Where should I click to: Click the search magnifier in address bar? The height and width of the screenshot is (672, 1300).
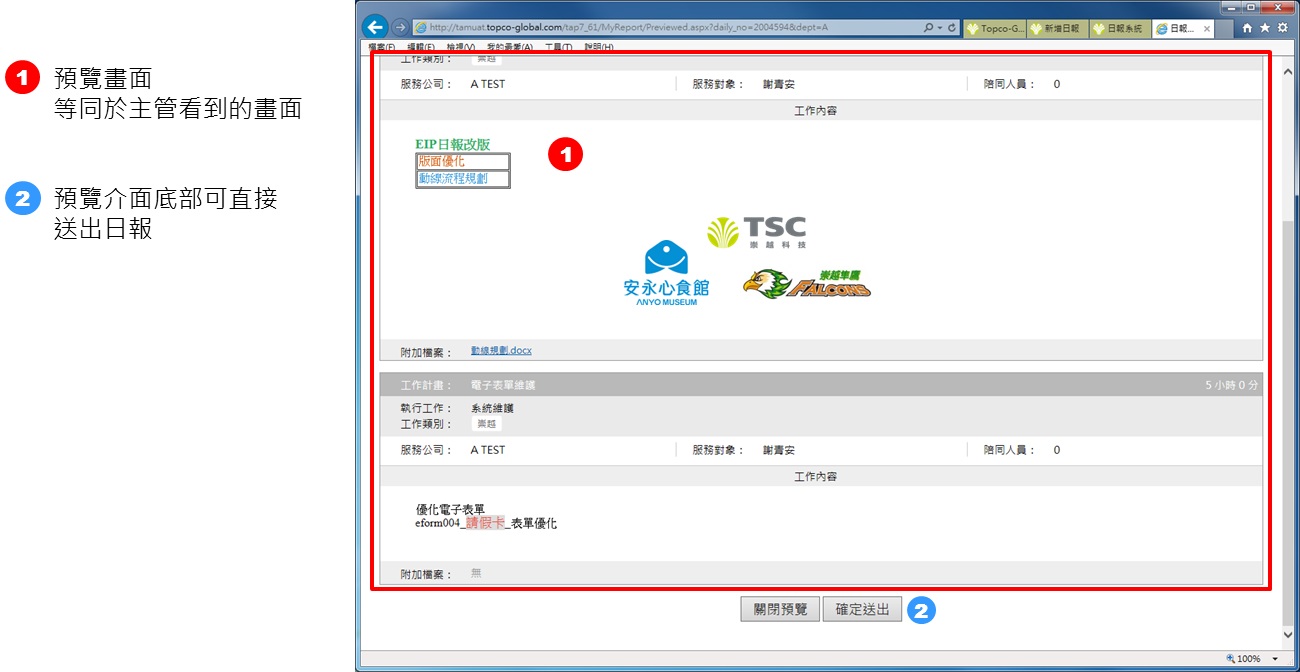[x=929, y=28]
